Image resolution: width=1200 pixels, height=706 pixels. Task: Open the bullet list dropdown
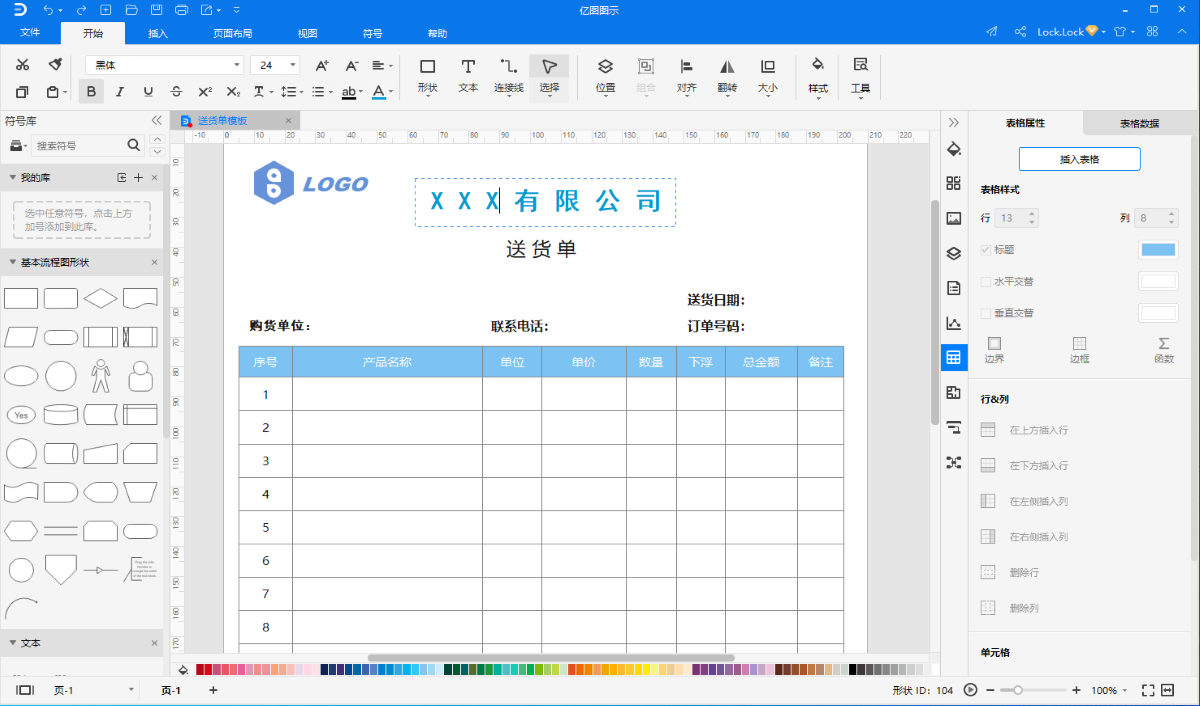(322, 92)
